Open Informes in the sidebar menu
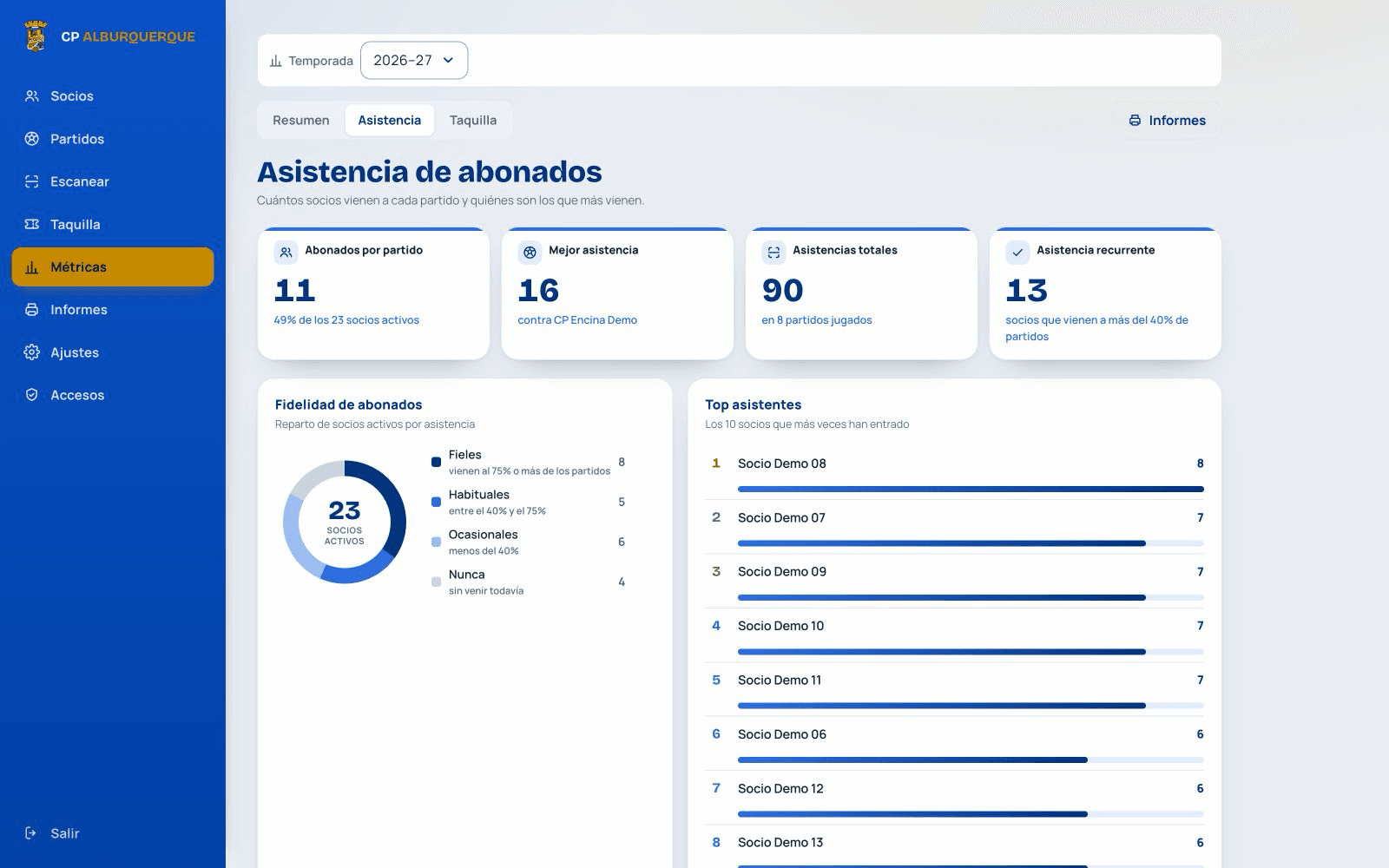The image size is (1389, 868). [113, 310]
